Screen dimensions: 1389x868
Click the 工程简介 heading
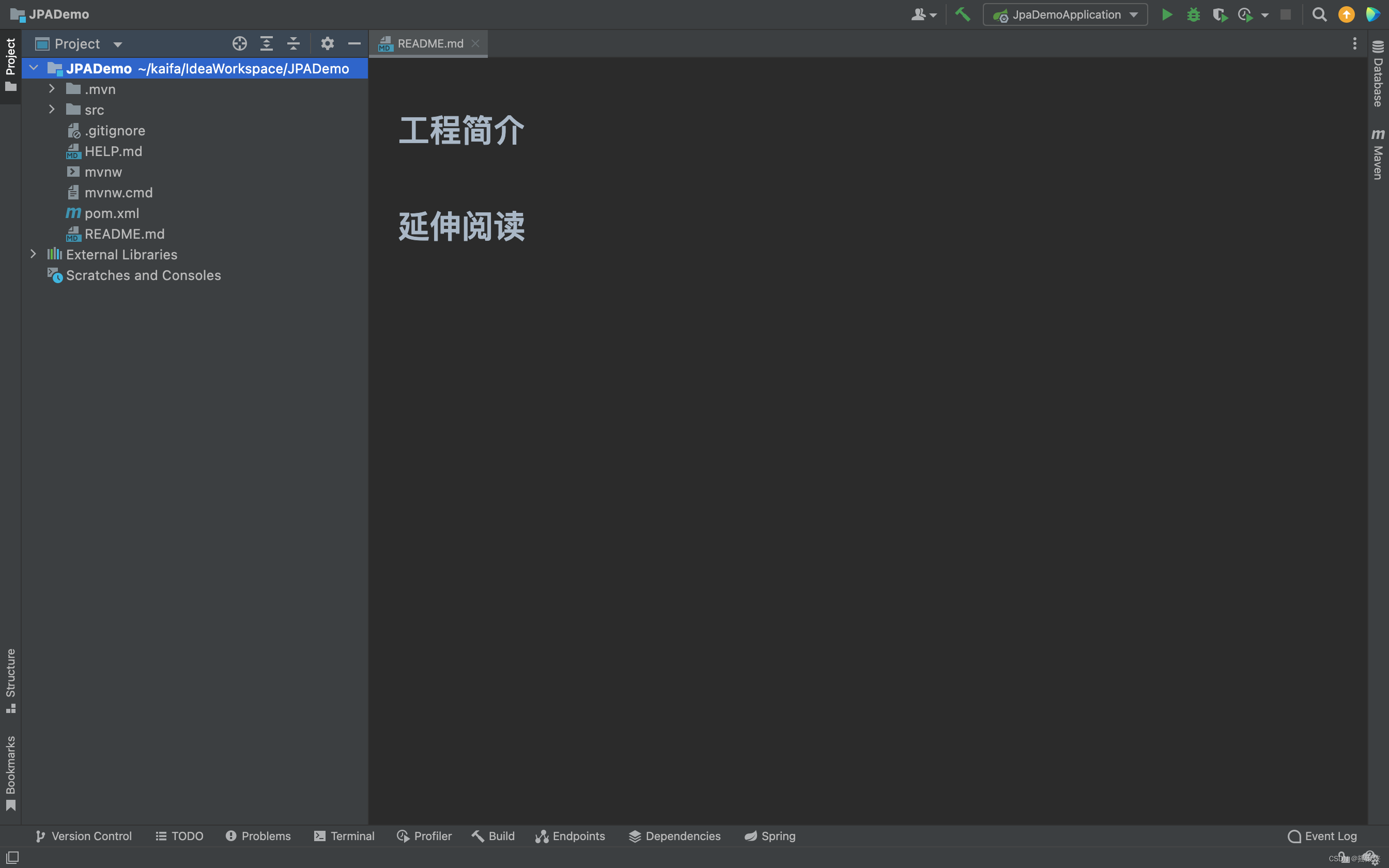[461, 130]
